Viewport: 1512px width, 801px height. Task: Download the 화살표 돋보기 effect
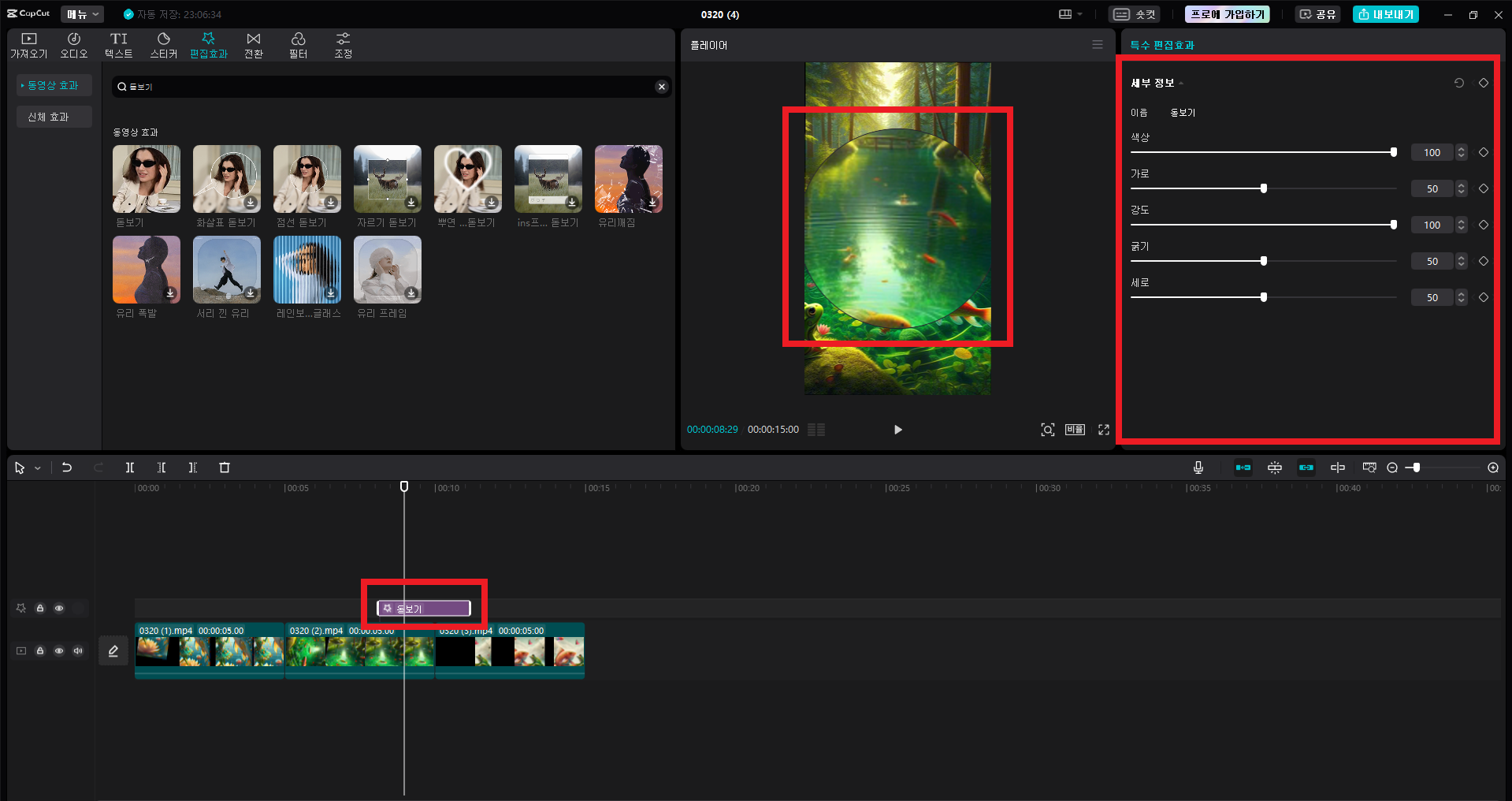(251, 203)
